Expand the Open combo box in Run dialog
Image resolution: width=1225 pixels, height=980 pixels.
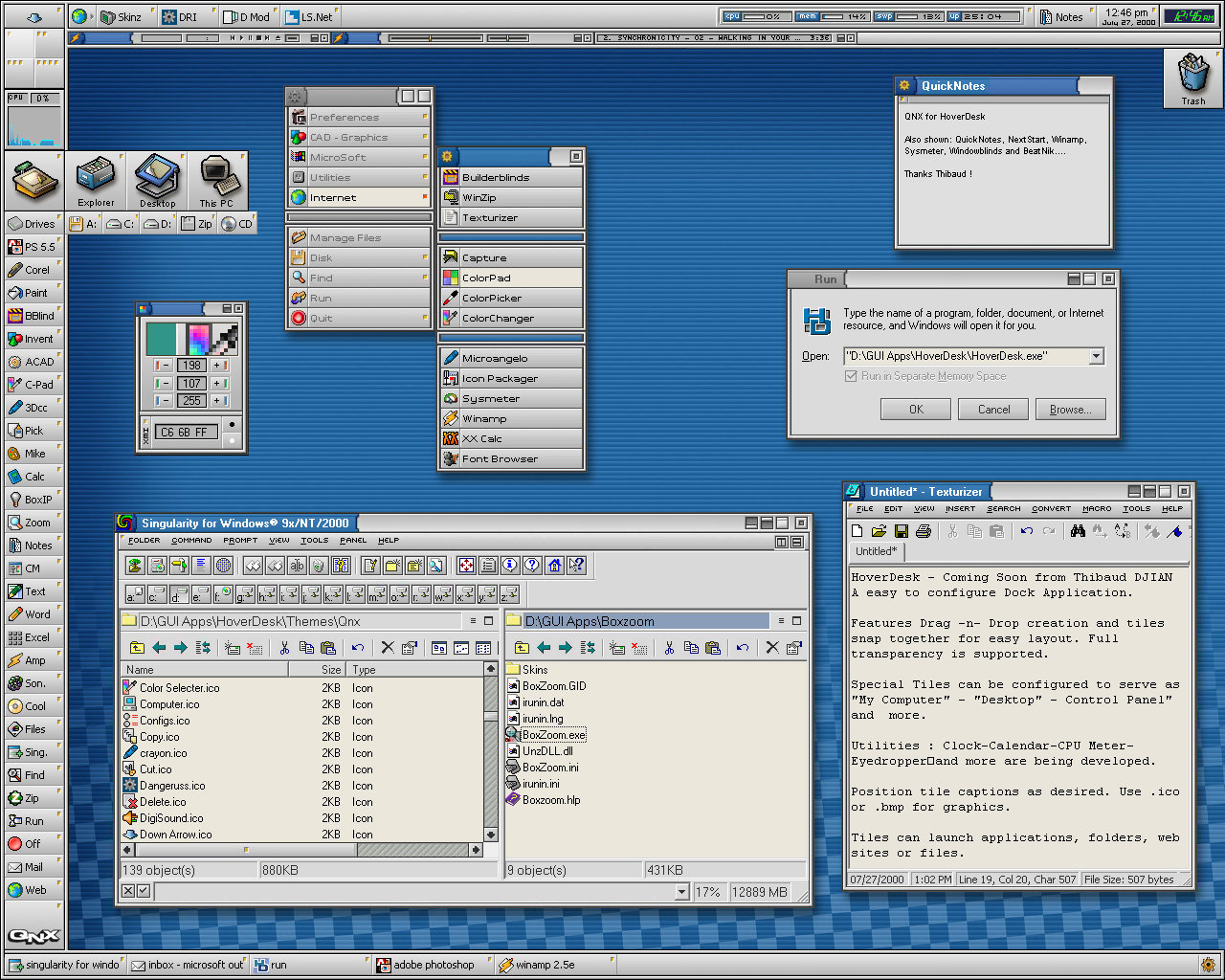click(1097, 356)
